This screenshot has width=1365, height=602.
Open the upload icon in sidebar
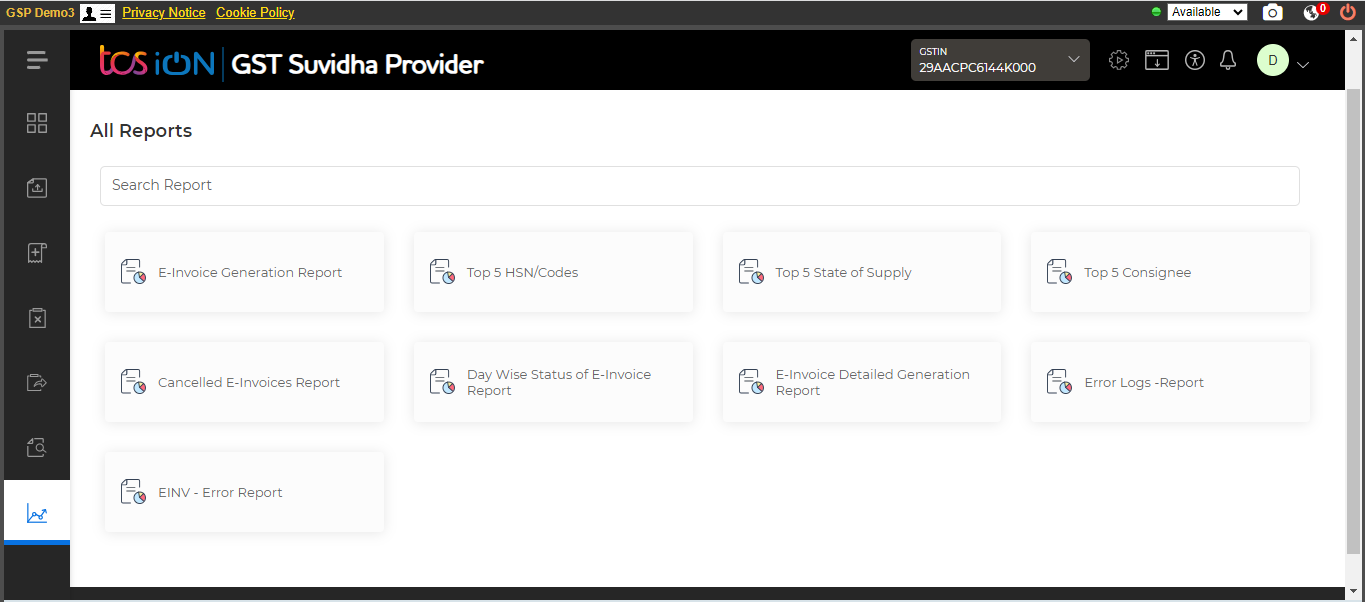point(37,188)
